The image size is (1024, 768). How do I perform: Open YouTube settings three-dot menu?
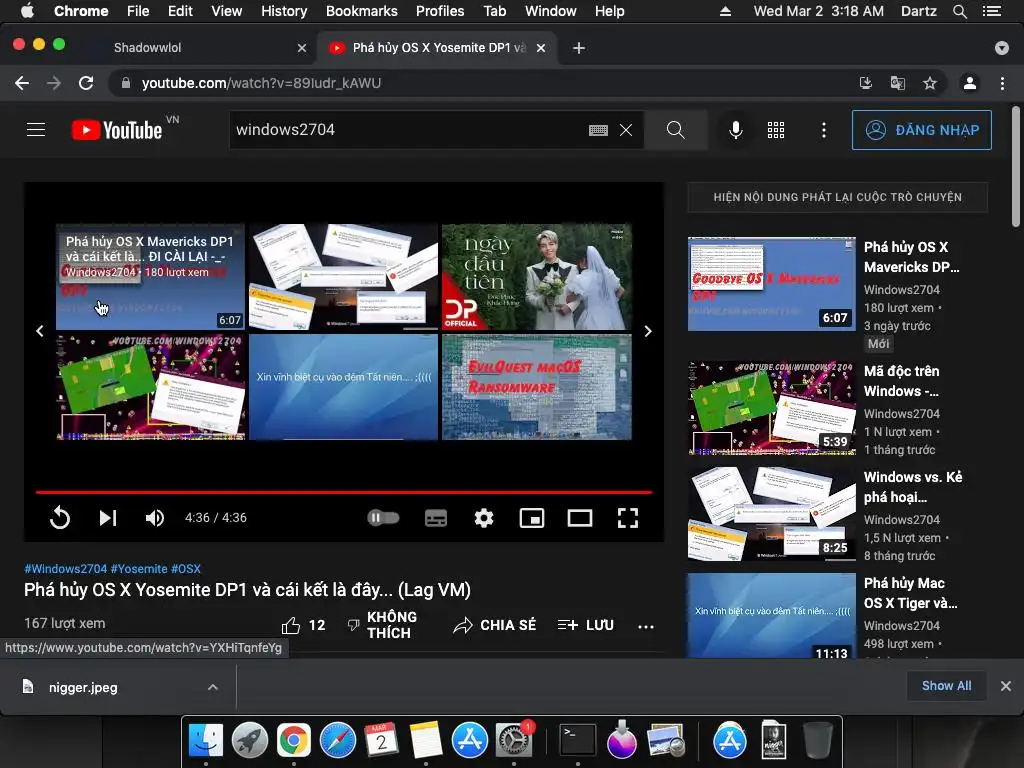click(x=824, y=130)
